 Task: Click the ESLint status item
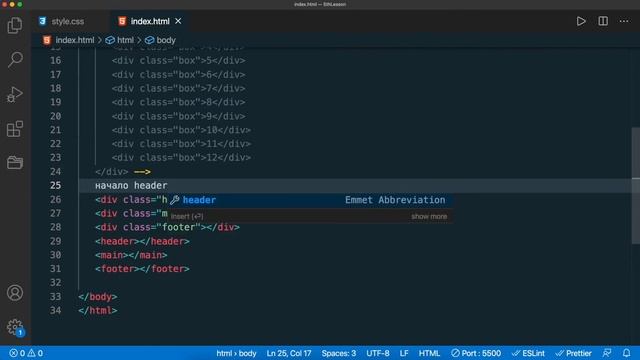(x=528, y=353)
